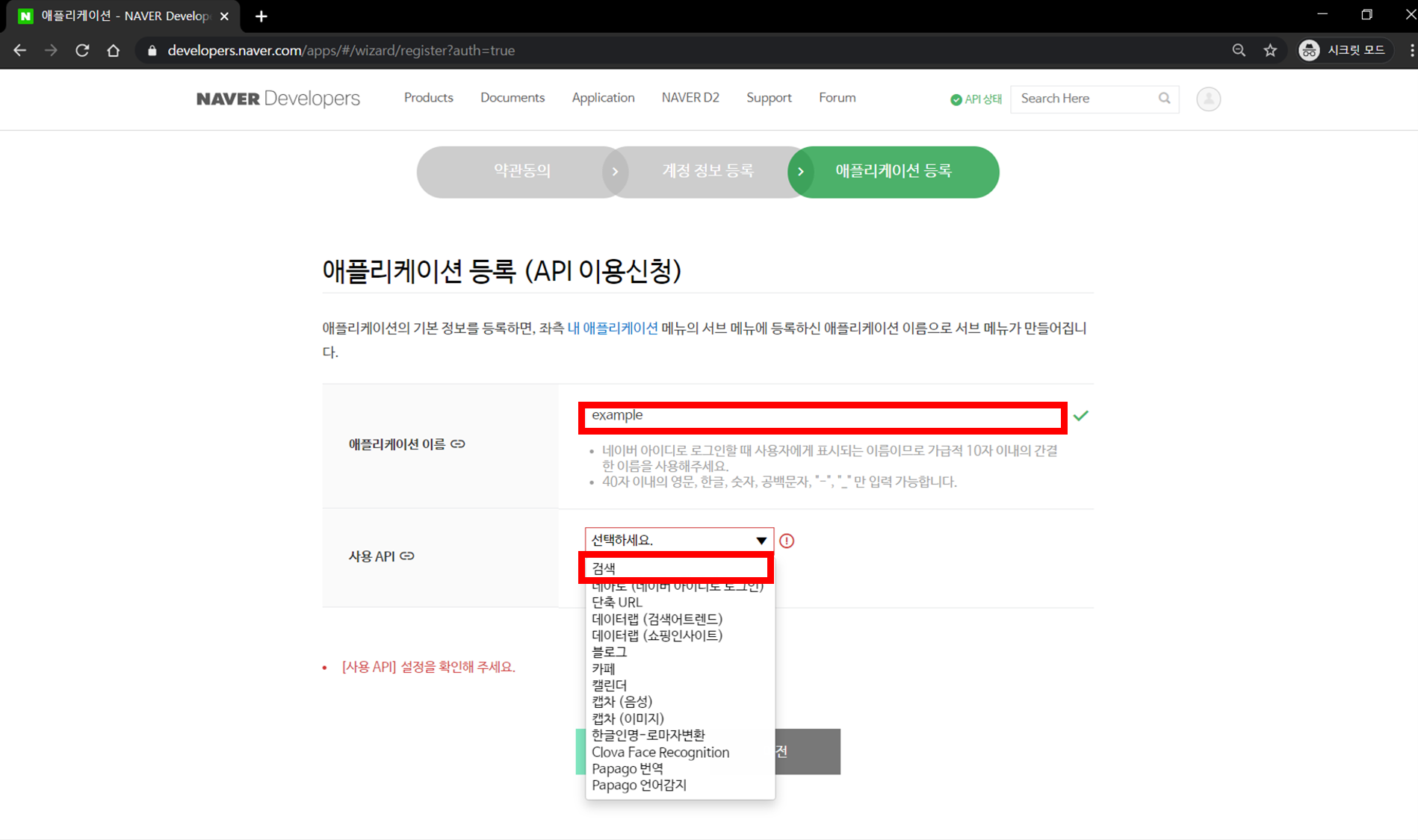Open the Products menu
This screenshot has width=1418, height=840.
(428, 98)
